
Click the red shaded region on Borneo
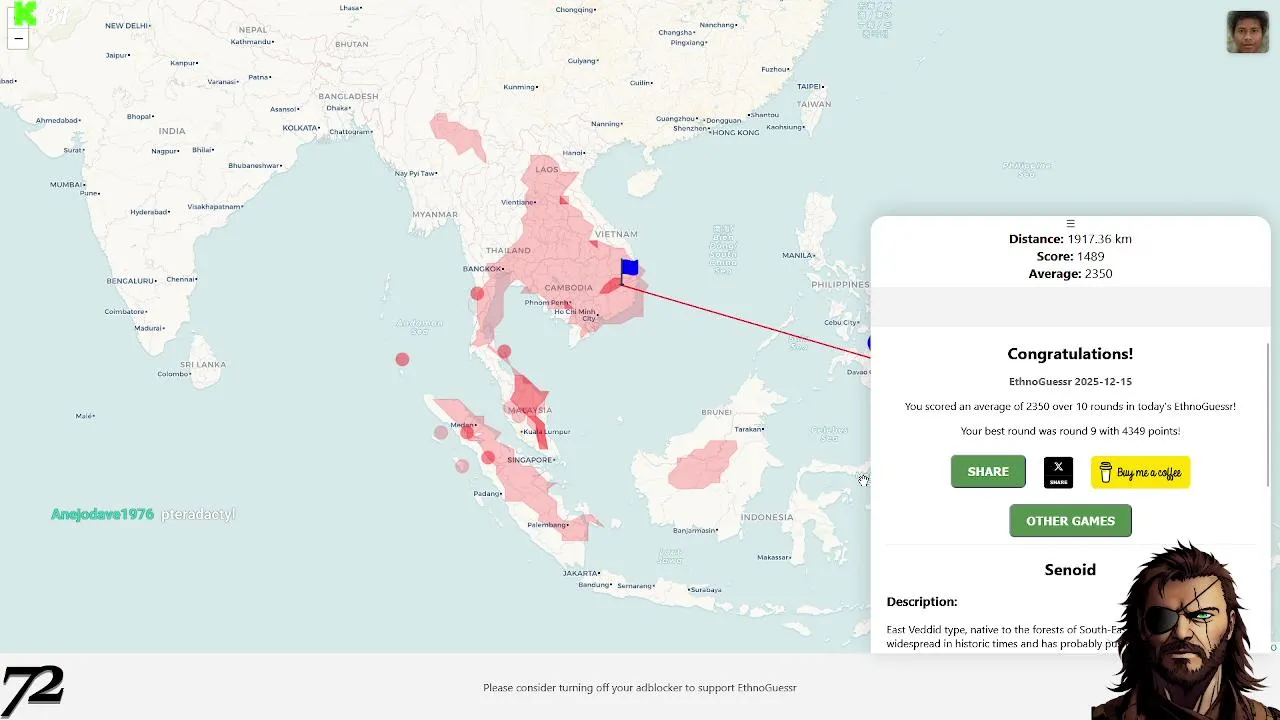point(703,465)
